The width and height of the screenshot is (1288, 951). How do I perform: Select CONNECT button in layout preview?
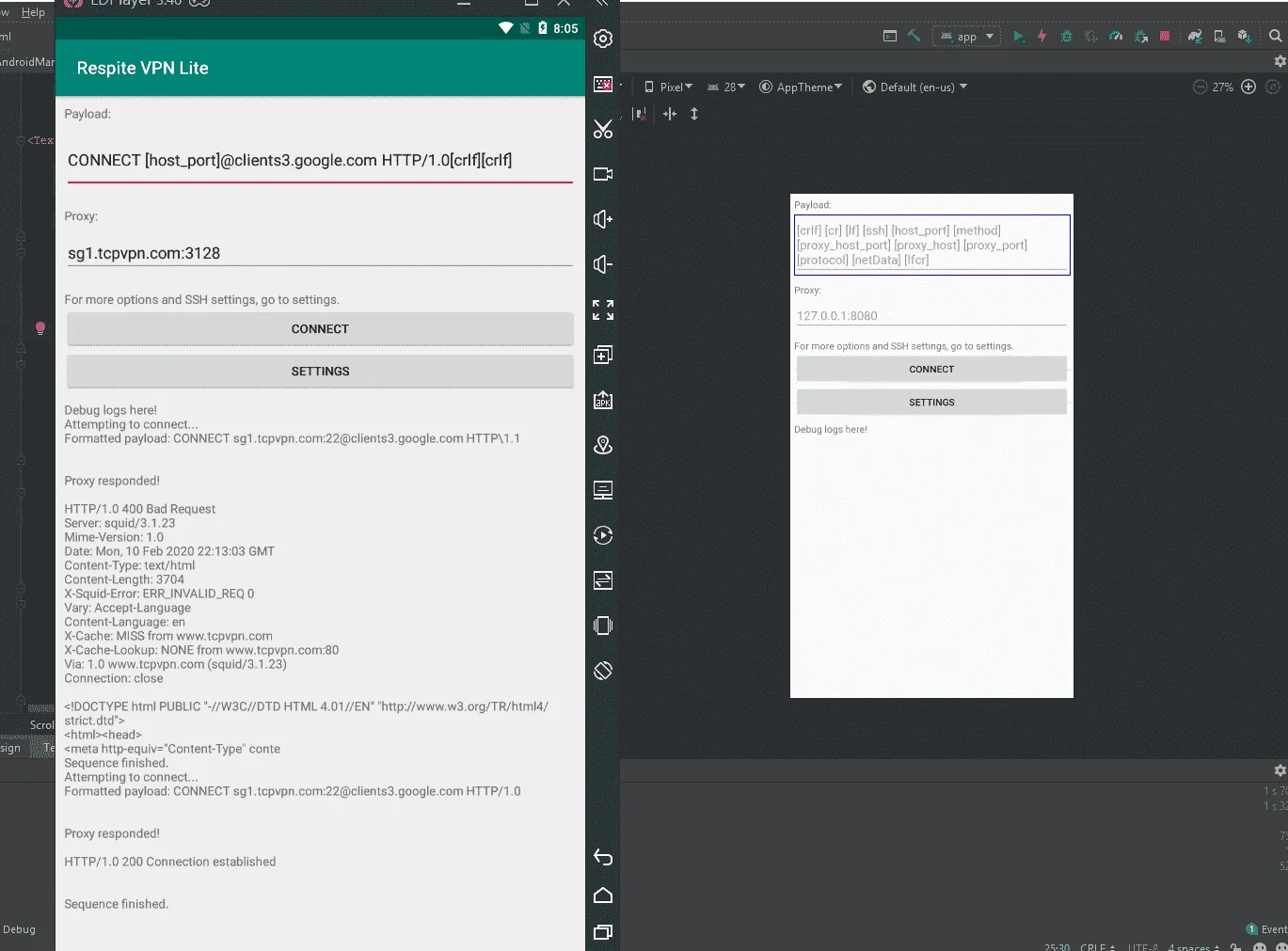(x=931, y=370)
